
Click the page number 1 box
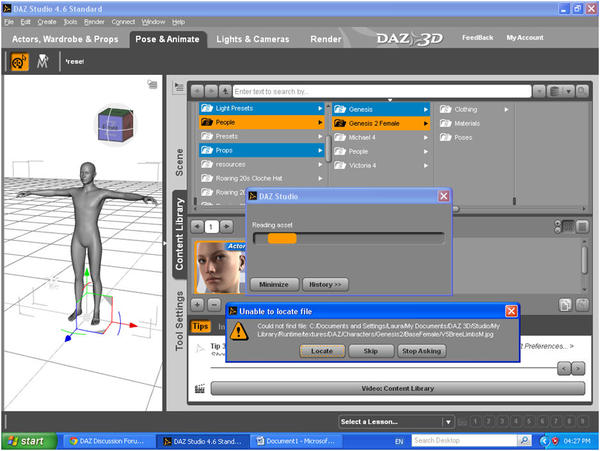(x=212, y=227)
